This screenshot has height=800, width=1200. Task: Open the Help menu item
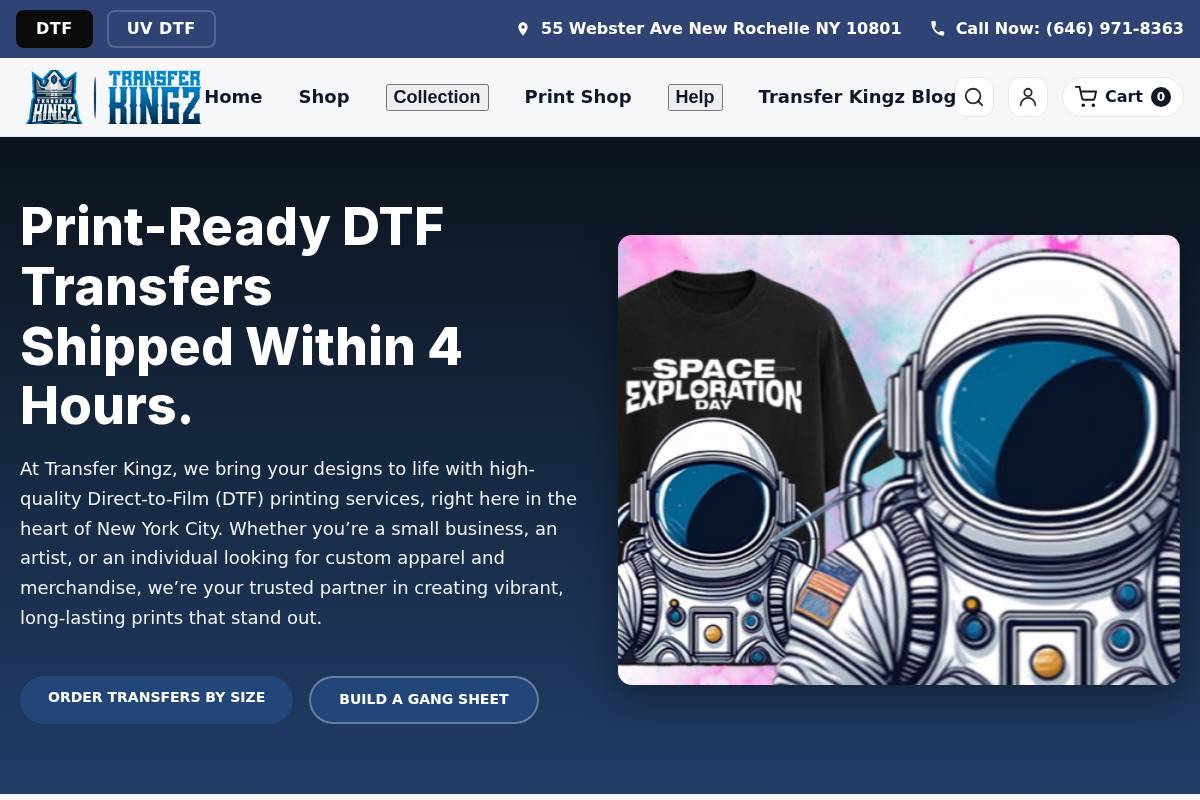pos(695,97)
